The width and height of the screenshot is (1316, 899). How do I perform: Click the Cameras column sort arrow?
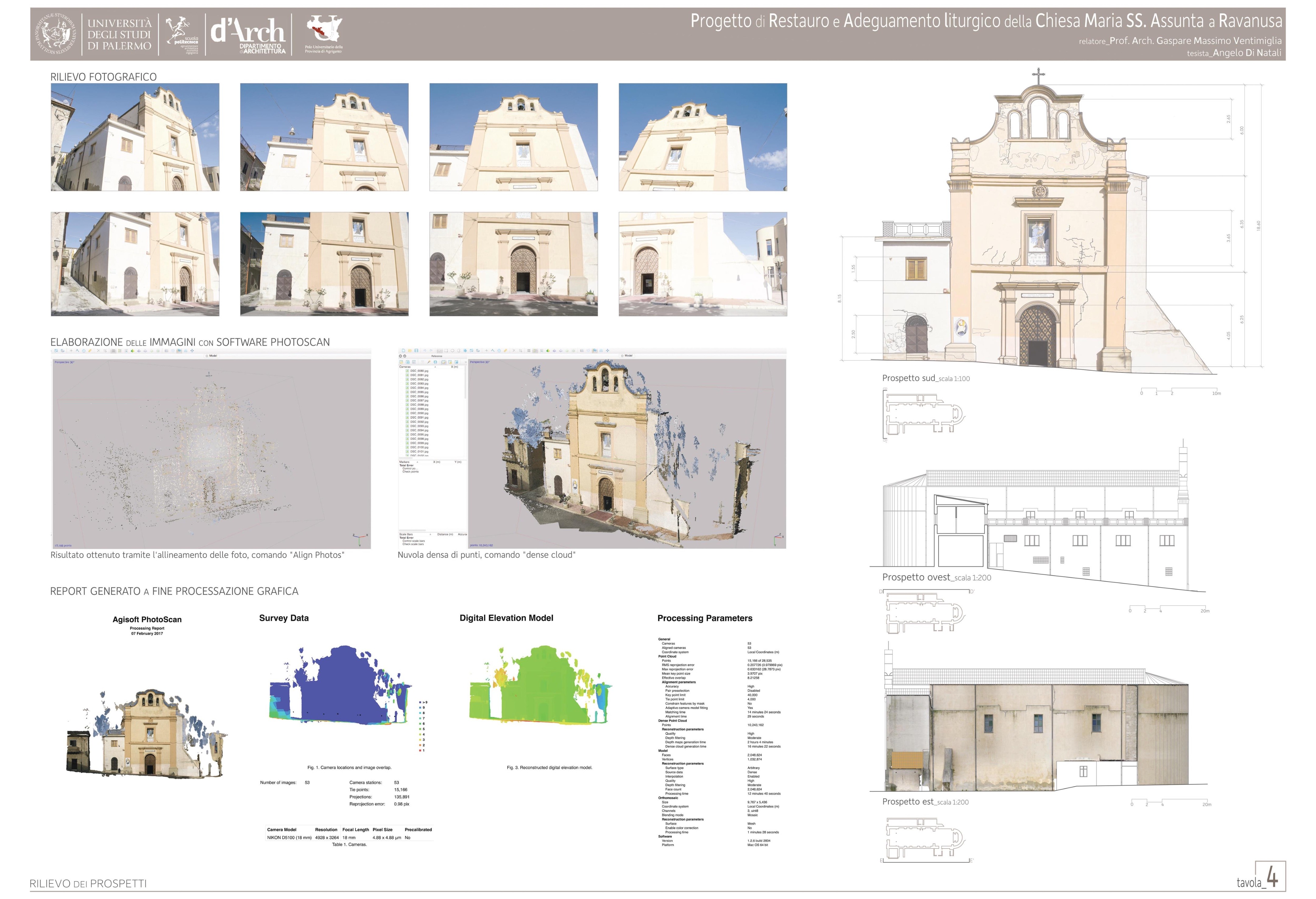435,367
